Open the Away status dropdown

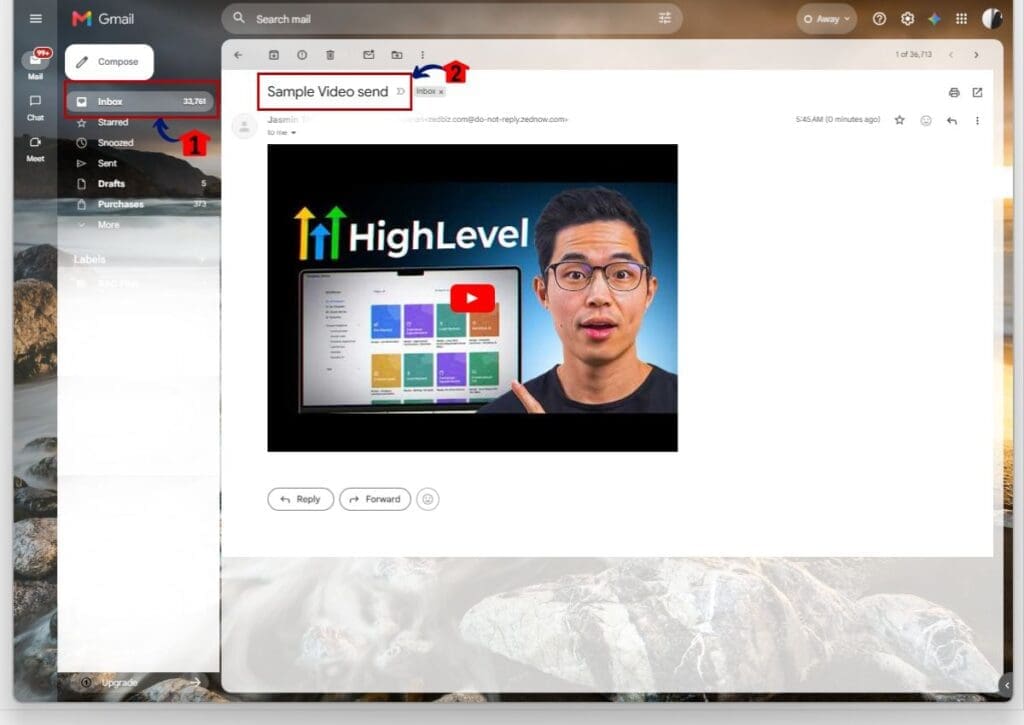[827, 19]
